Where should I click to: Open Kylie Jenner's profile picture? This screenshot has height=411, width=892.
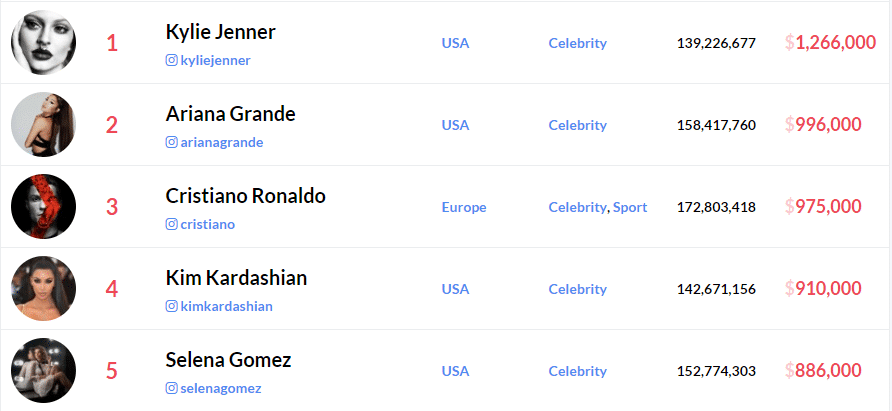tap(43, 43)
